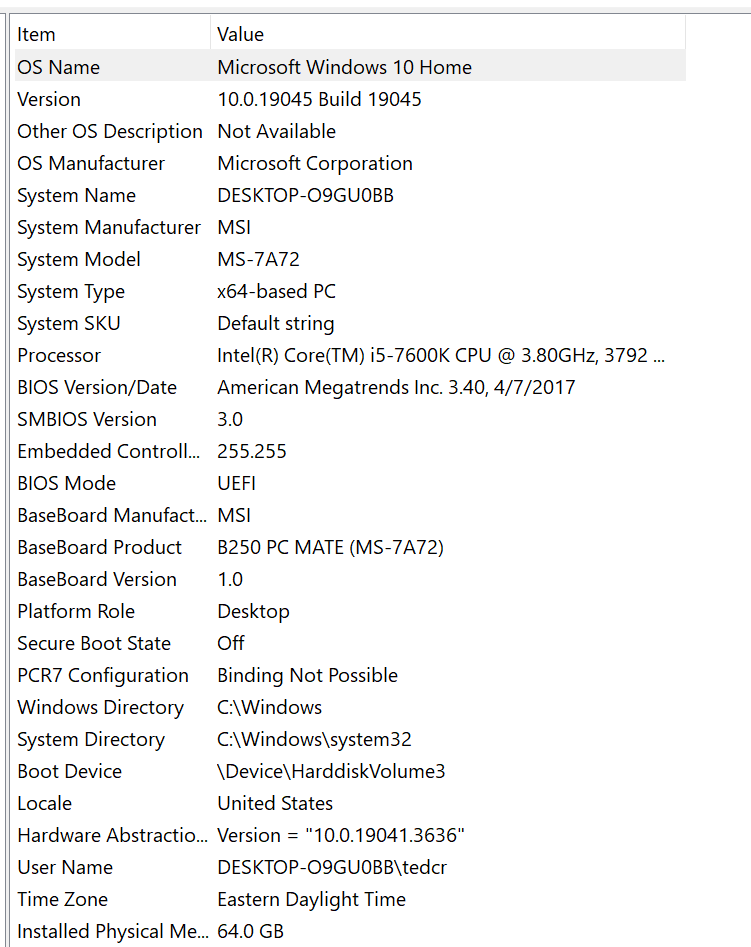Screen dimensions: 751x947
Task: Select the BIOS Version/Date row
Action: click(350, 387)
